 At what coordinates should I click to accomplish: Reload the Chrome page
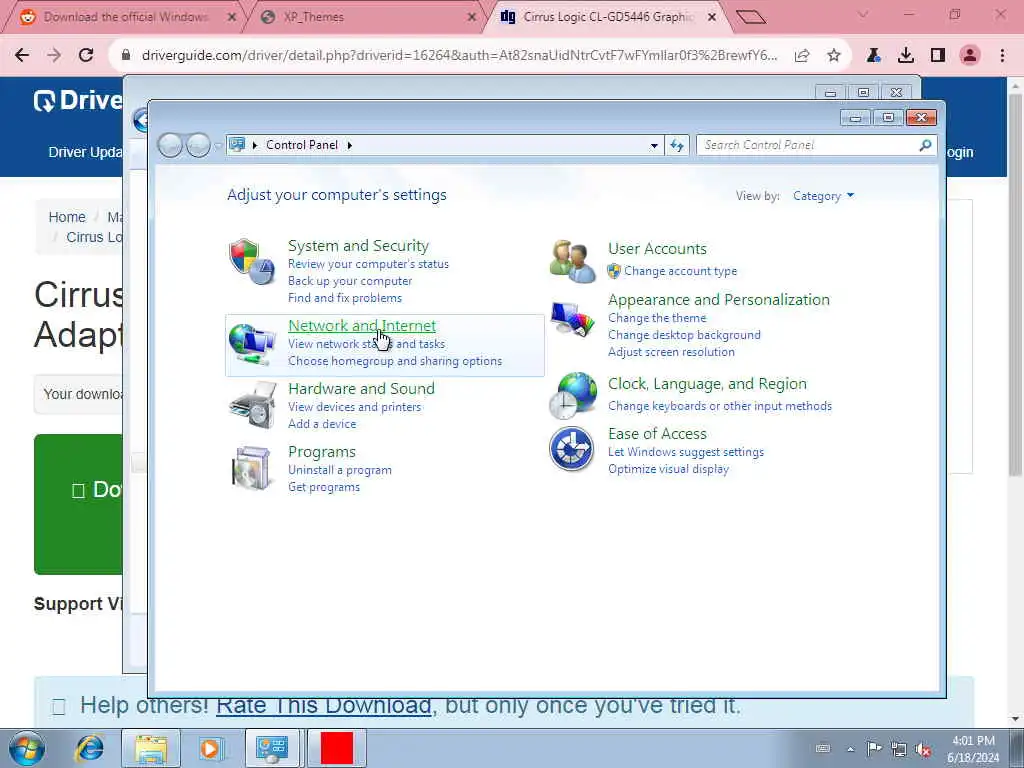pos(86,56)
